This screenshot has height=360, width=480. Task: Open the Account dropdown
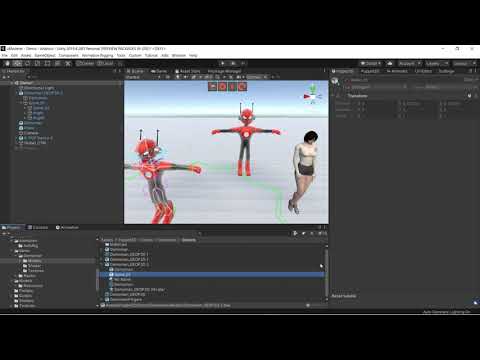tap(409, 63)
